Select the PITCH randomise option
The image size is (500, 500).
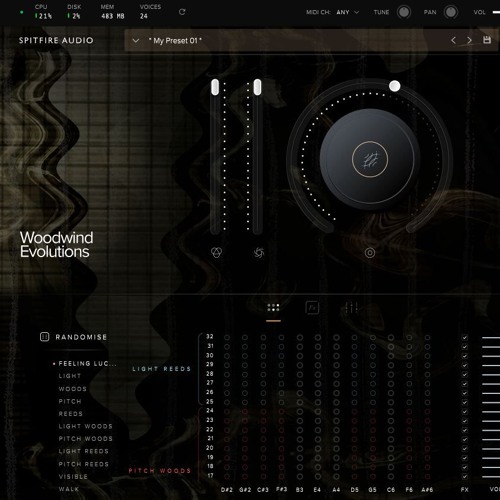tap(70, 401)
